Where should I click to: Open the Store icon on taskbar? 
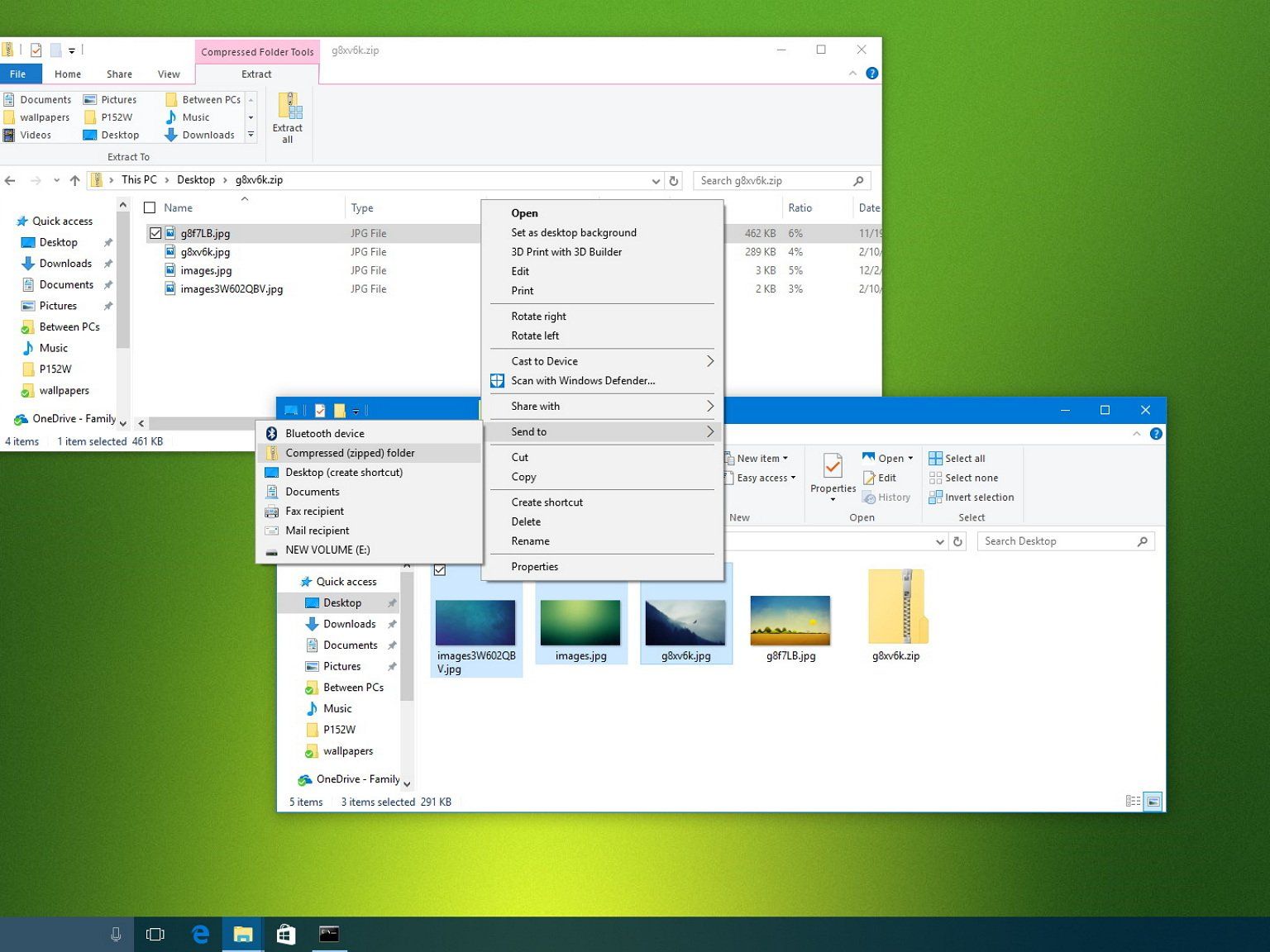coord(286,935)
